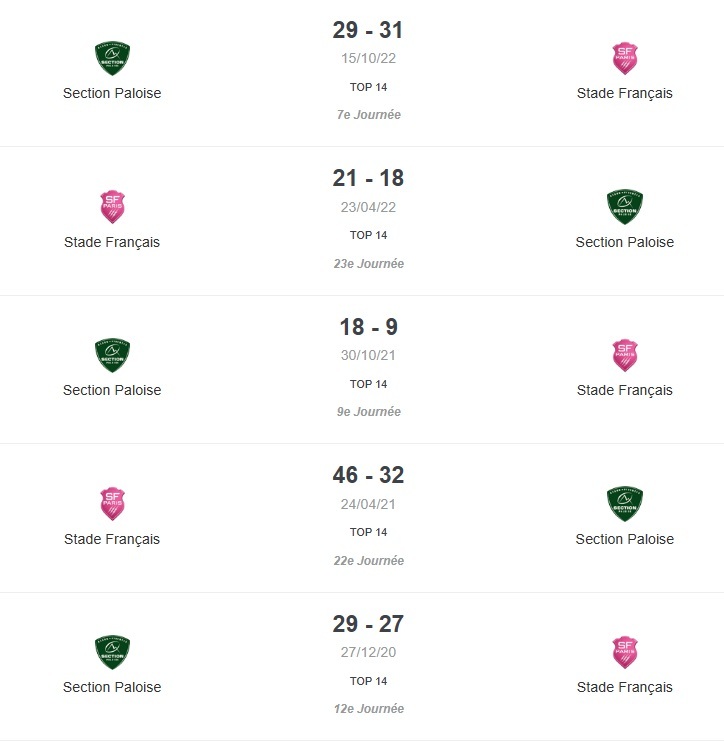View the 46 - 32 match score

click(x=368, y=475)
